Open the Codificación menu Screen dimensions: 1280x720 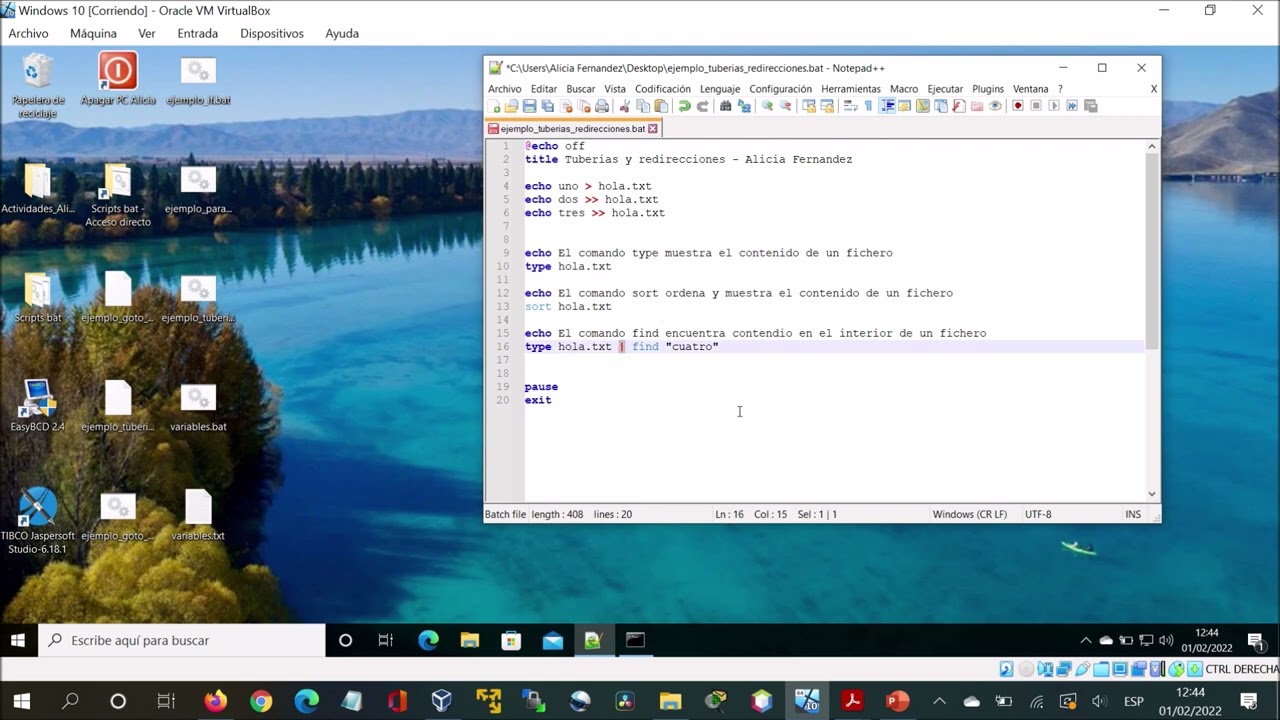pos(664,89)
